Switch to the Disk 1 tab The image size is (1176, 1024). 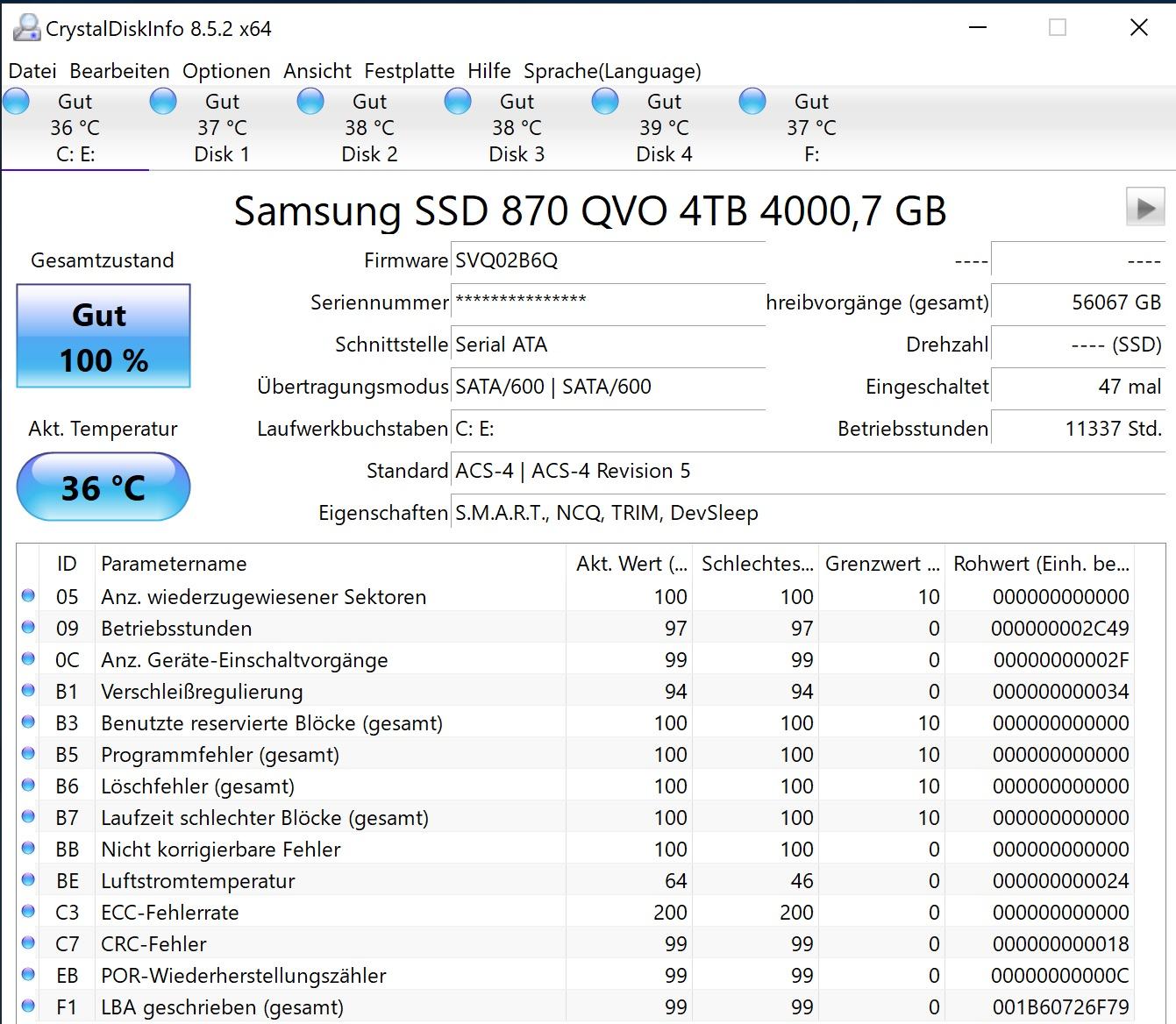pyautogui.click(x=223, y=128)
